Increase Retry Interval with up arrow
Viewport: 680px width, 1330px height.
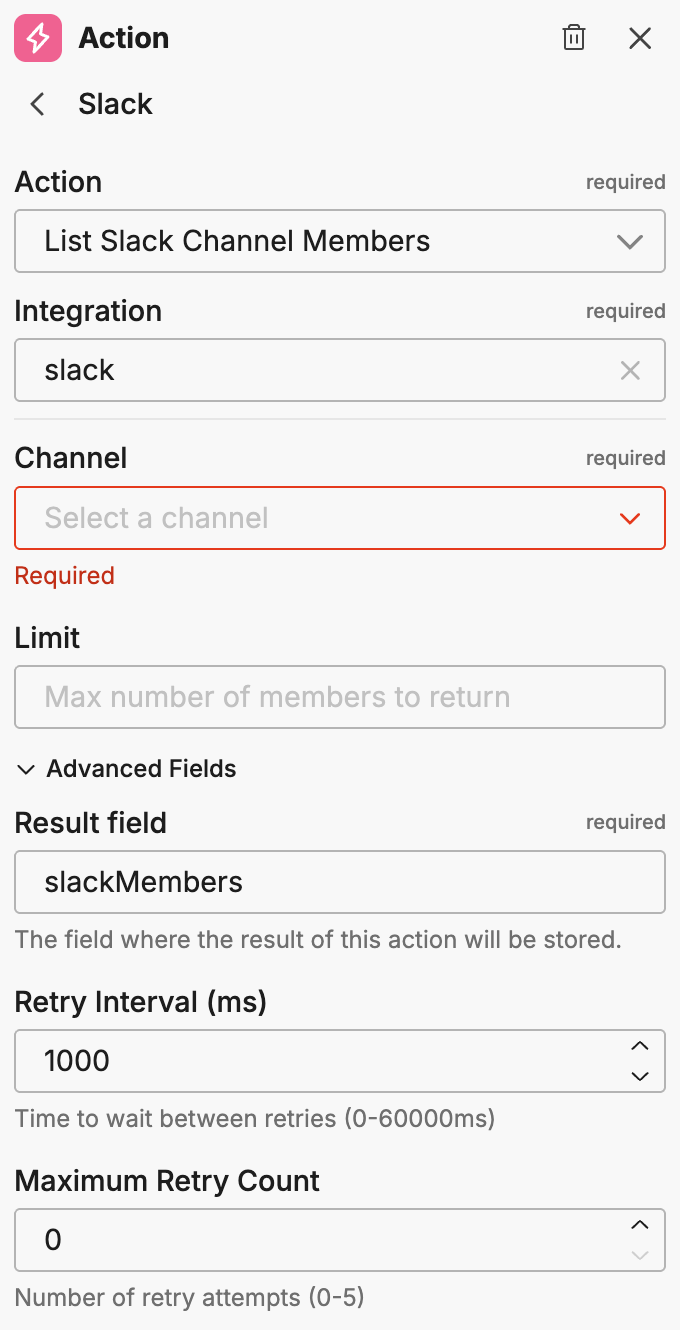coord(640,1047)
